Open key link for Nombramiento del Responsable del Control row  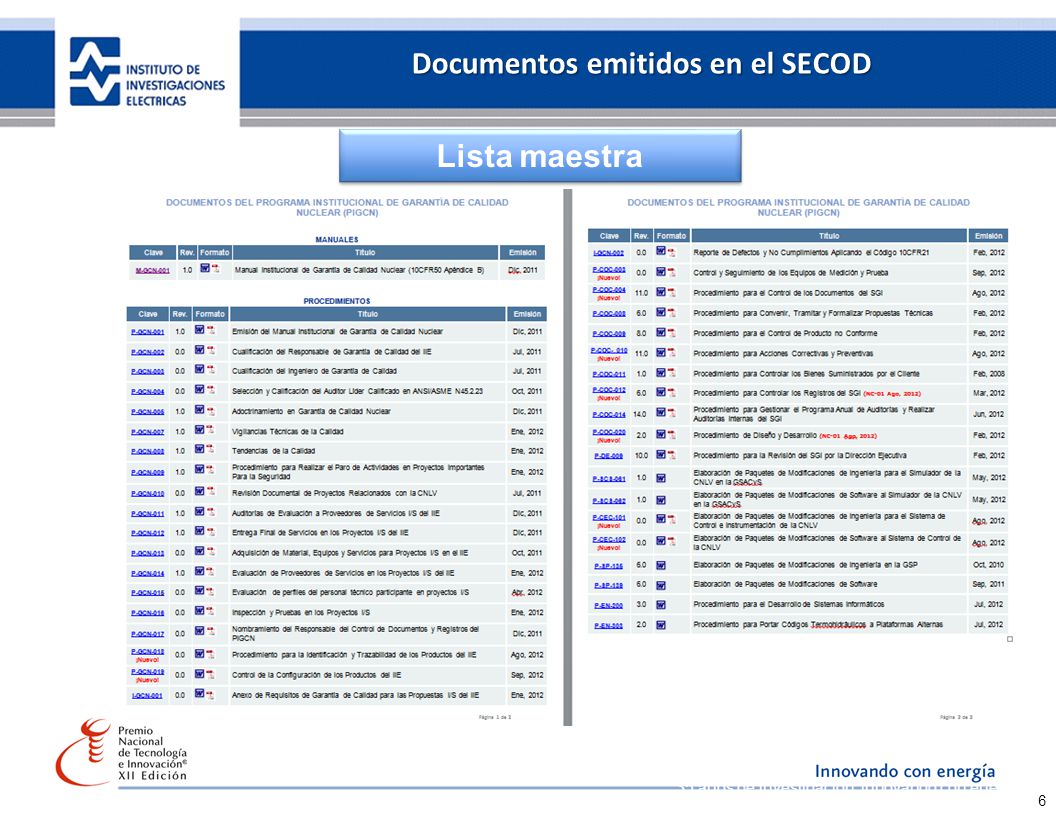tap(147, 634)
